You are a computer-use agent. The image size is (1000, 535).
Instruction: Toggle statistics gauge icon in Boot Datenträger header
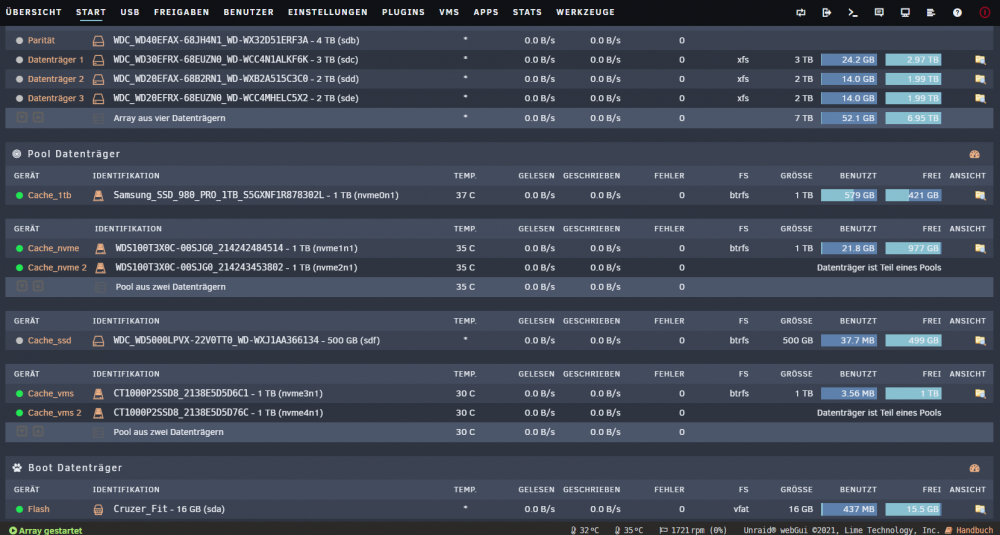(x=974, y=468)
